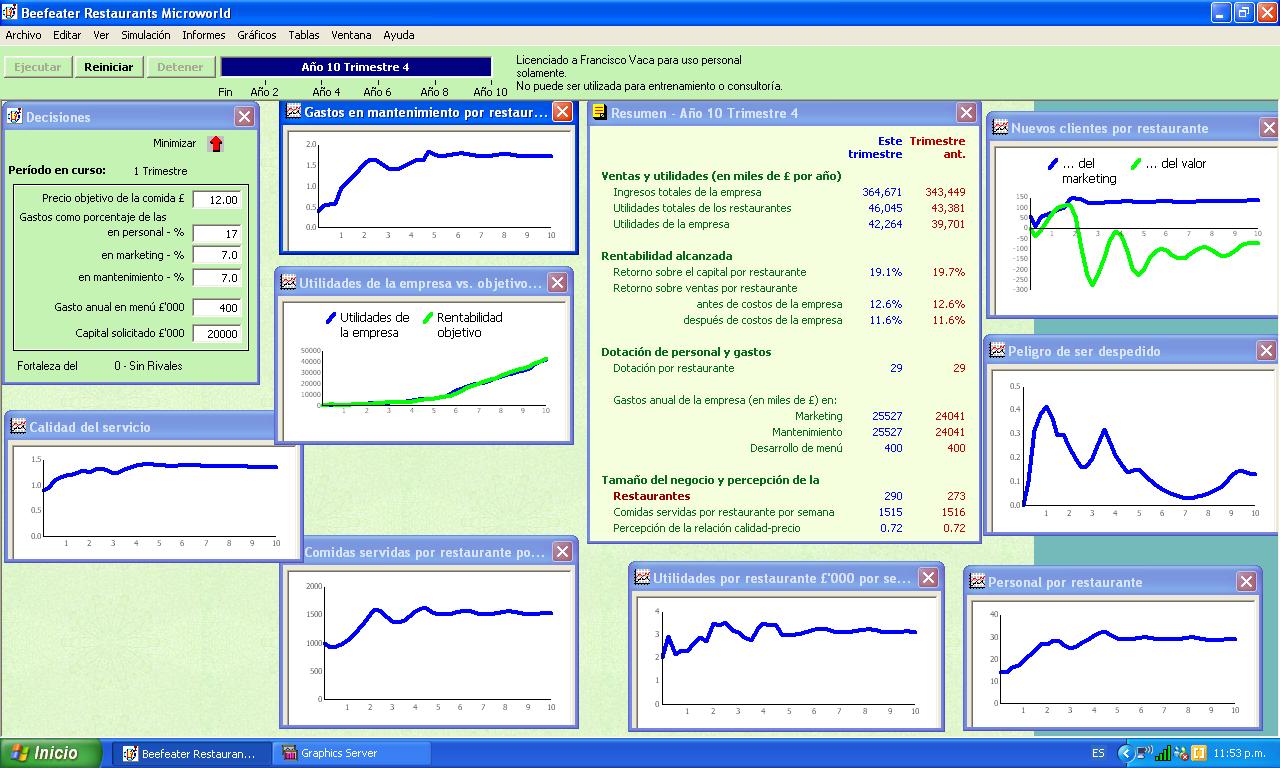Click the Gasto anual en menú field
The image size is (1280, 768).
click(x=217, y=308)
